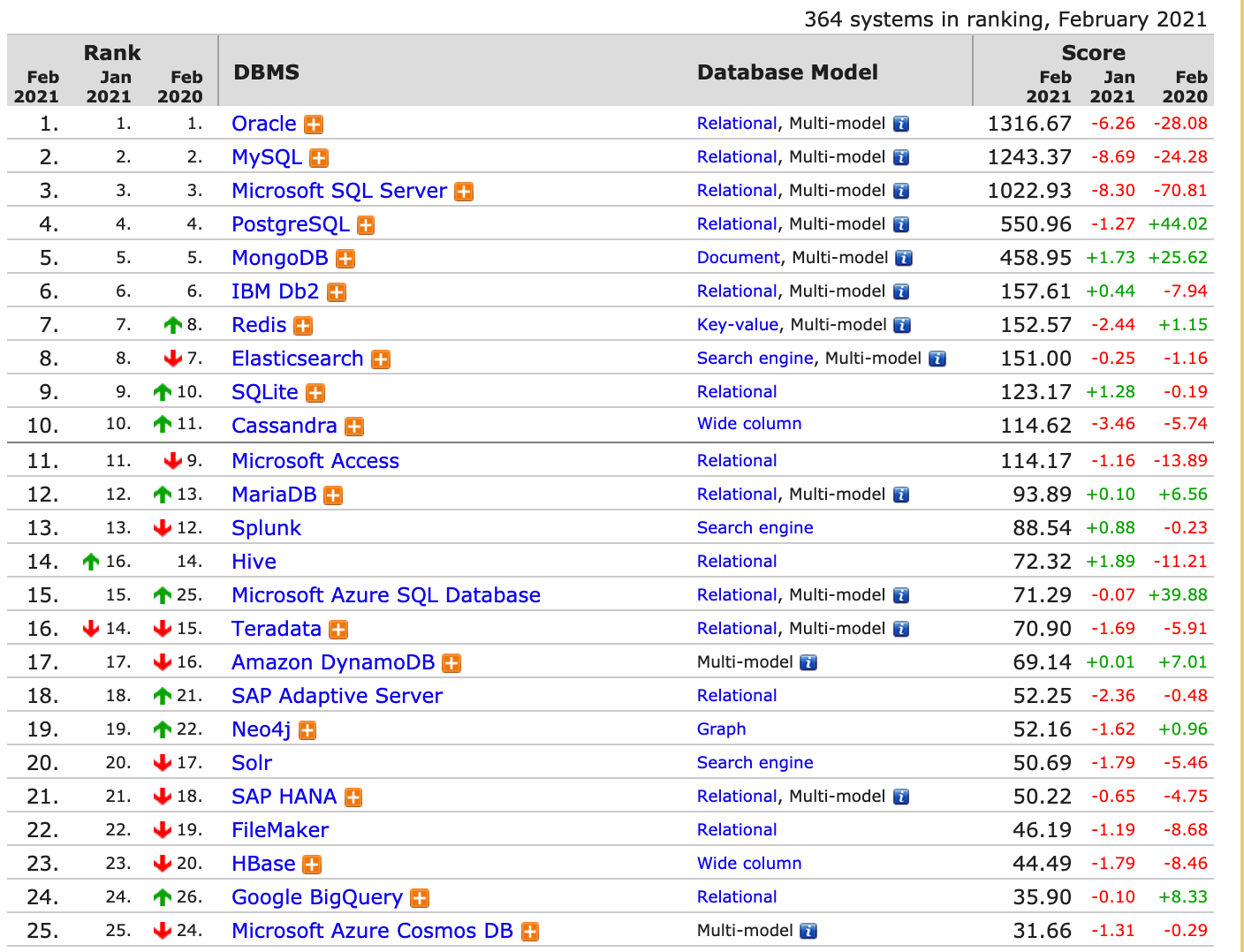
Task: Click the orange plus icon next to Oracle
Action: point(314,125)
